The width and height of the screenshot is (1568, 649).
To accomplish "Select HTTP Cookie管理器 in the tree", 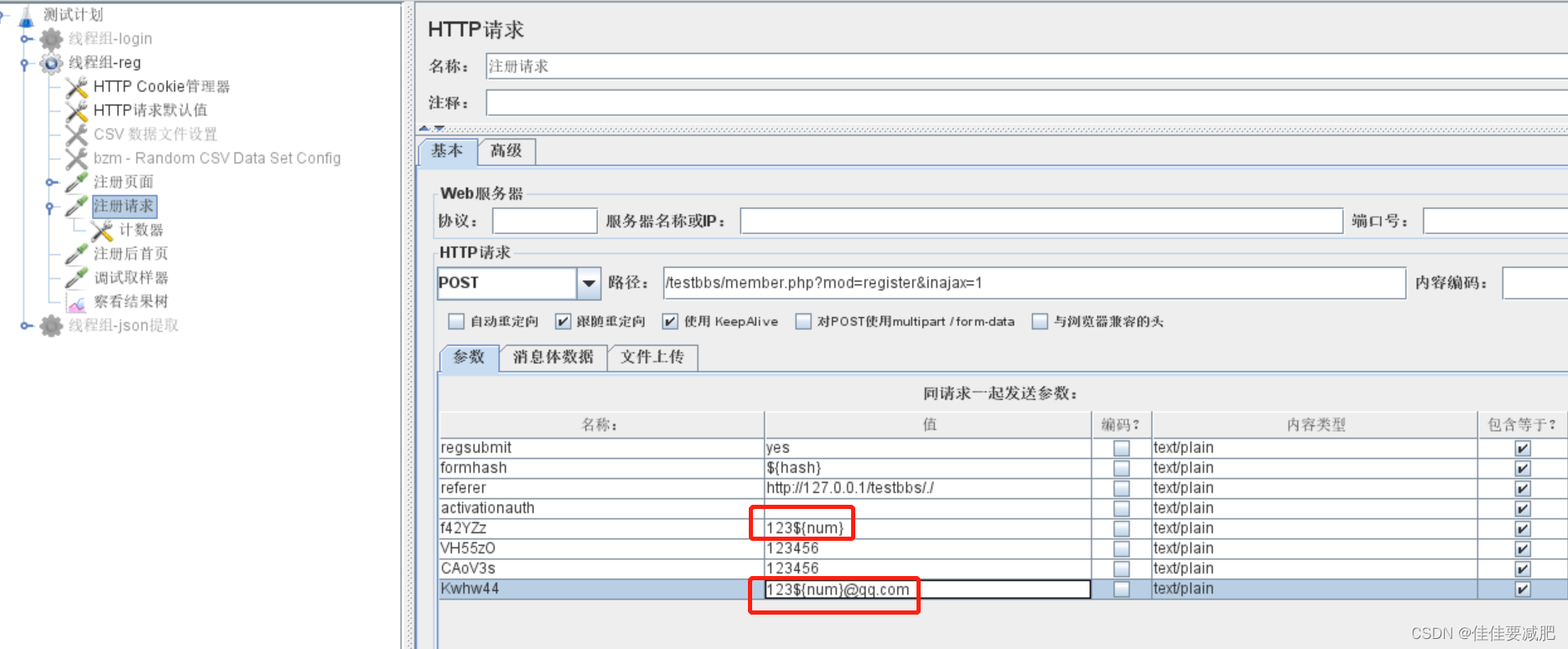I will [x=161, y=86].
